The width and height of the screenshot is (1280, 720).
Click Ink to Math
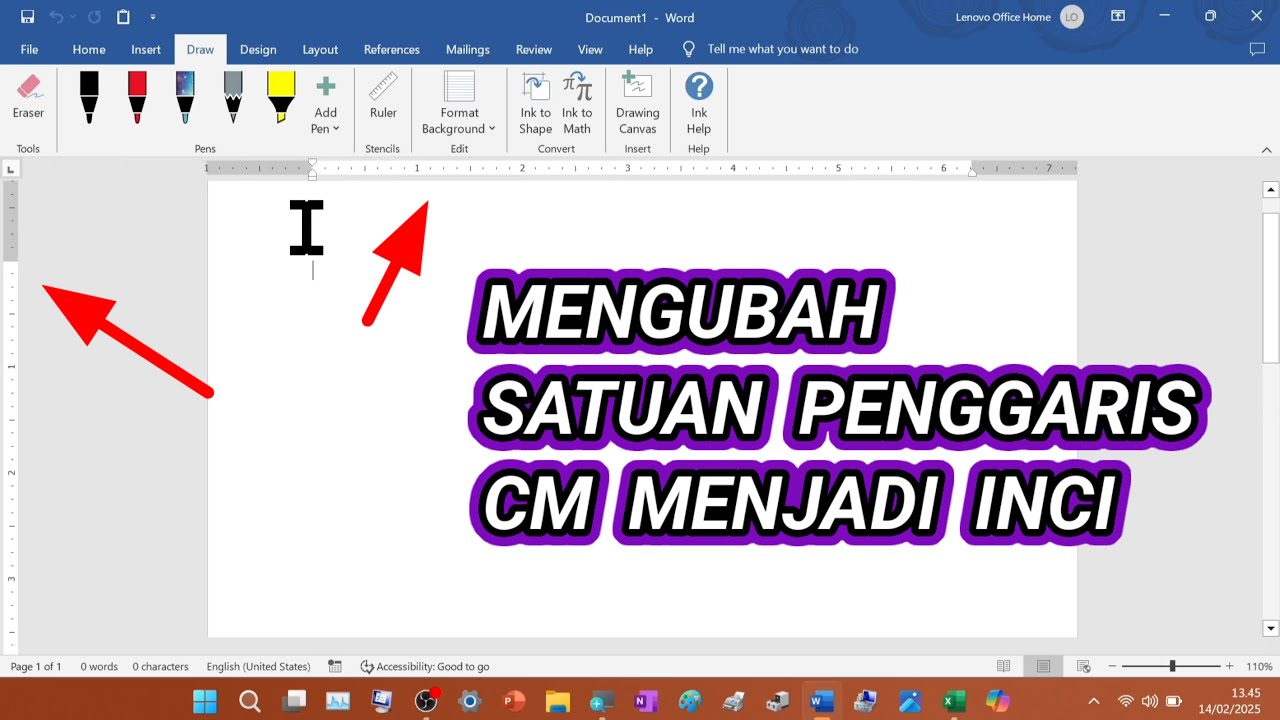pyautogui.click(x=577, y=104)
